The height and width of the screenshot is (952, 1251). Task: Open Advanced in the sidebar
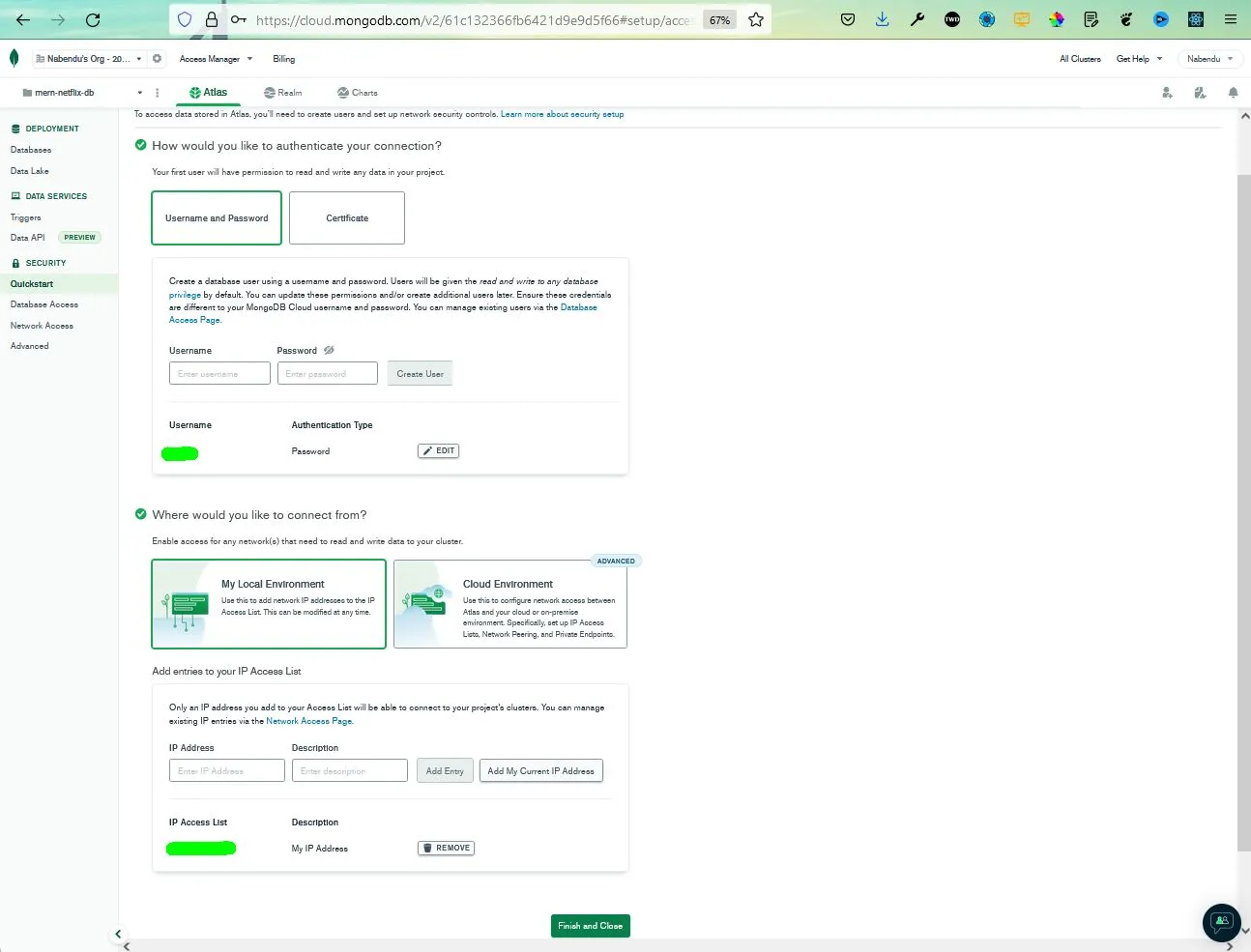coord(30,346)
